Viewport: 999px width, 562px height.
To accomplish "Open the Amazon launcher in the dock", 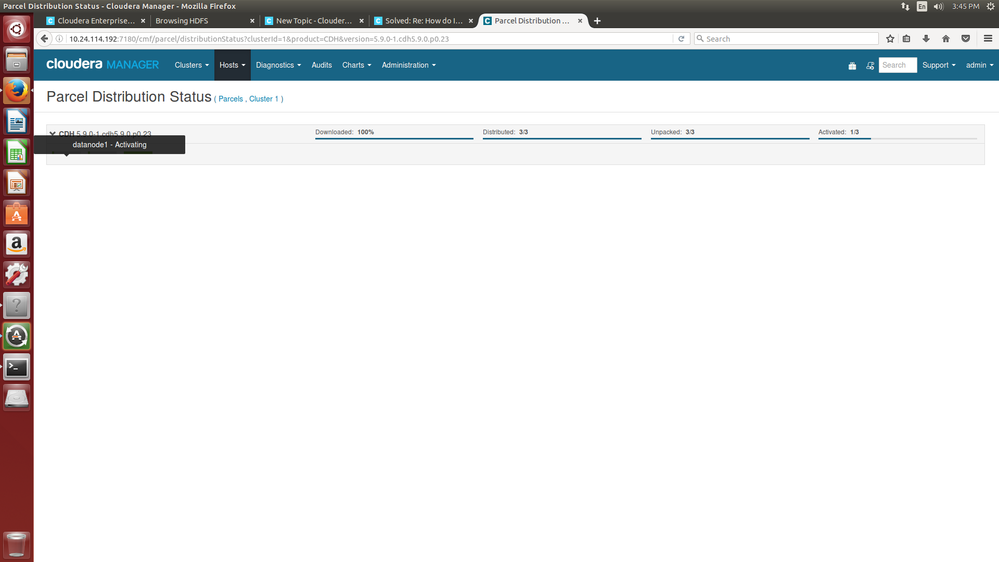I will coord(17,244).
